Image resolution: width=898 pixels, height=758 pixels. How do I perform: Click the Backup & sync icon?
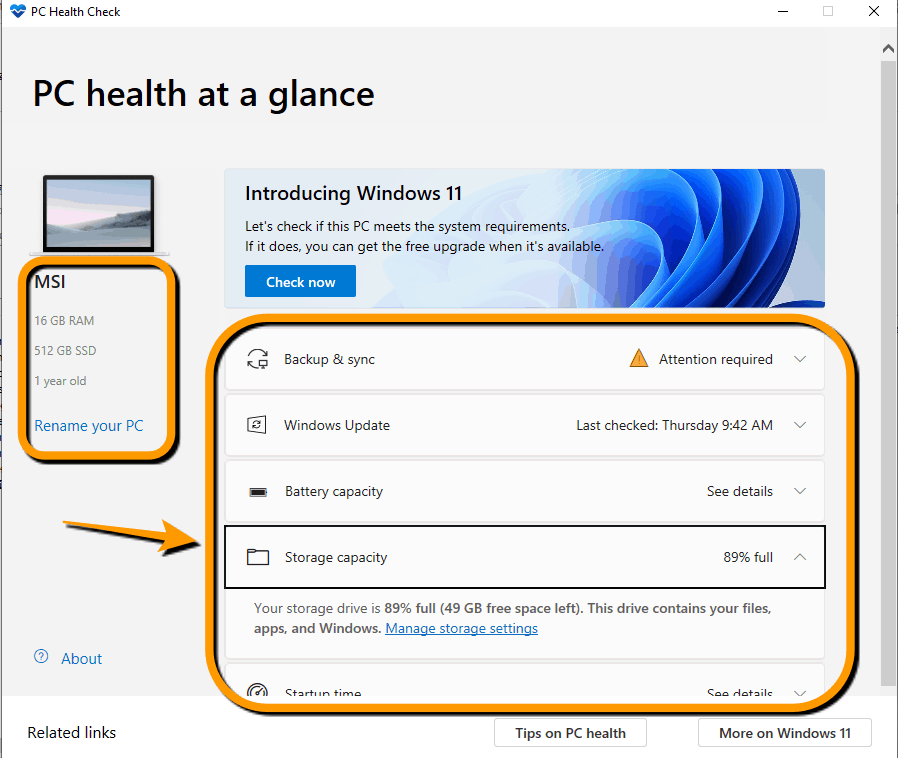click(258, 359)
